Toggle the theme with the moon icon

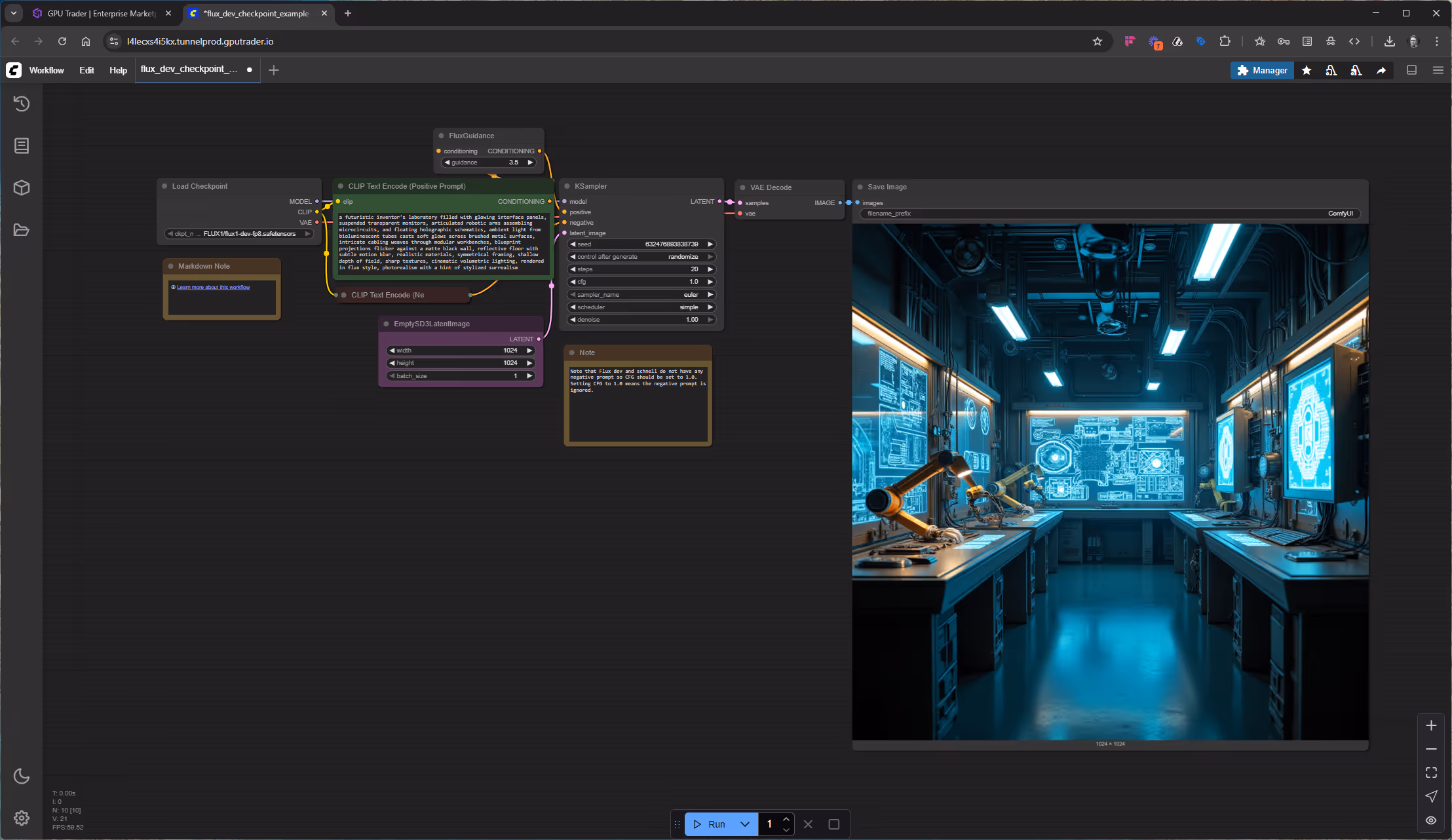coord(22,776)
